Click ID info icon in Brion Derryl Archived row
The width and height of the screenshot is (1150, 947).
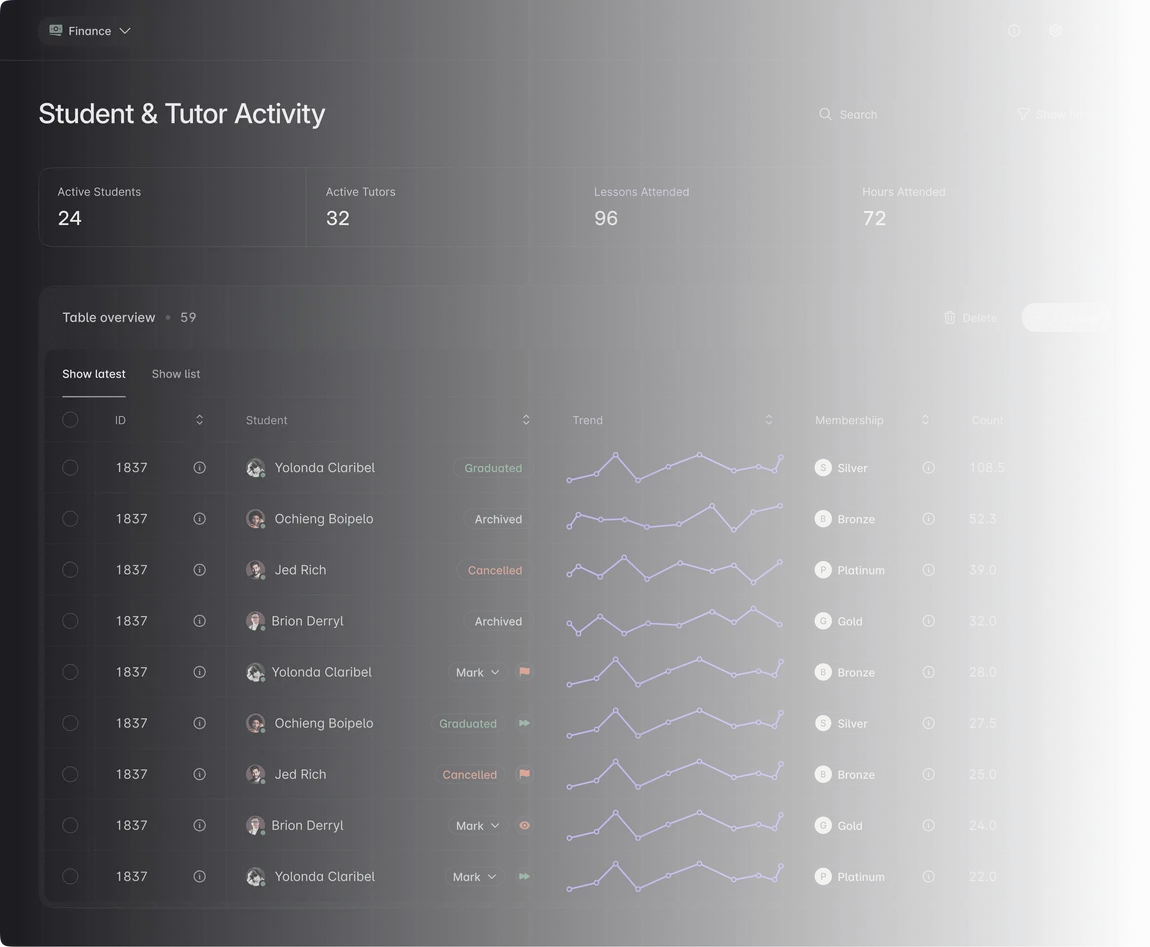pos(199,621)
